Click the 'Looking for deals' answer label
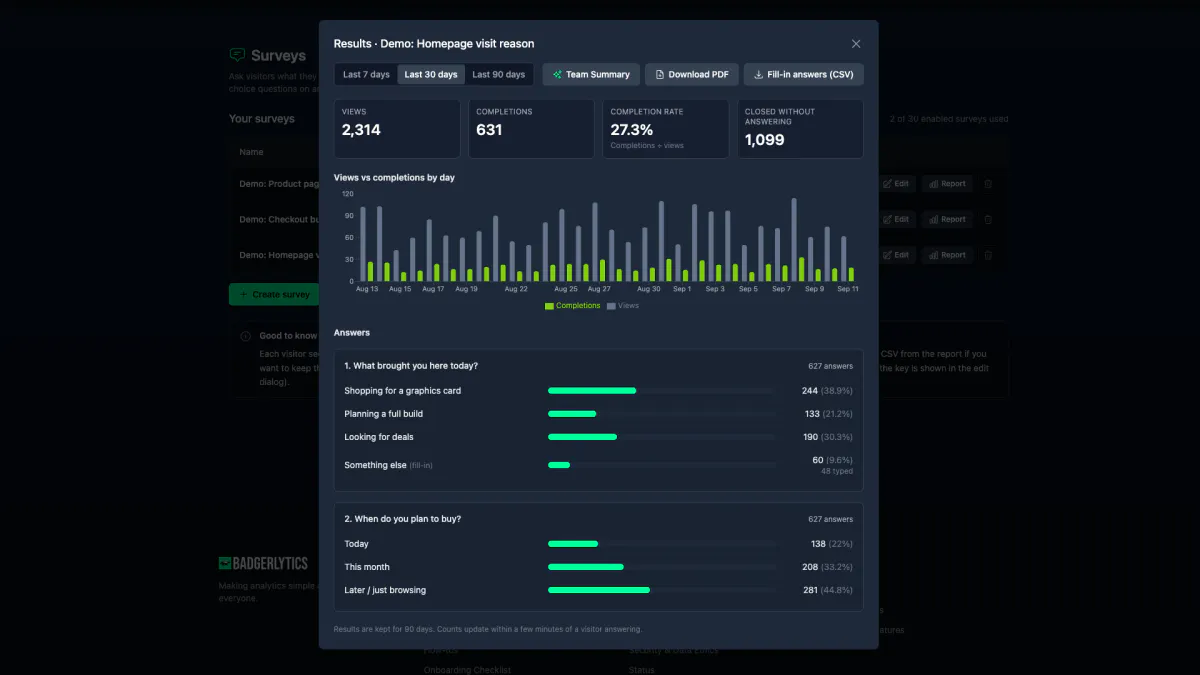 379,437
